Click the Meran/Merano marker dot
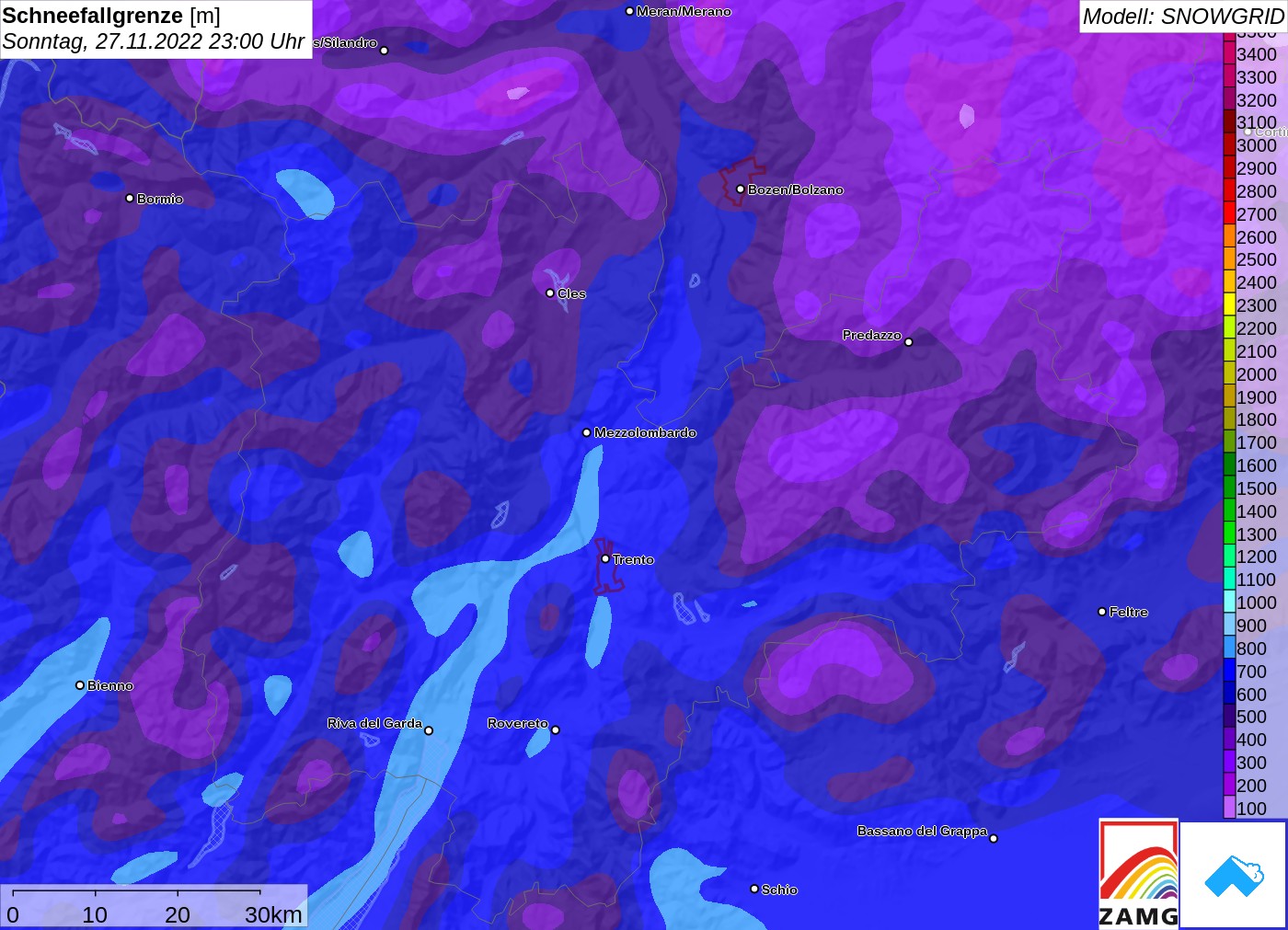 click(x=629, y=11)
